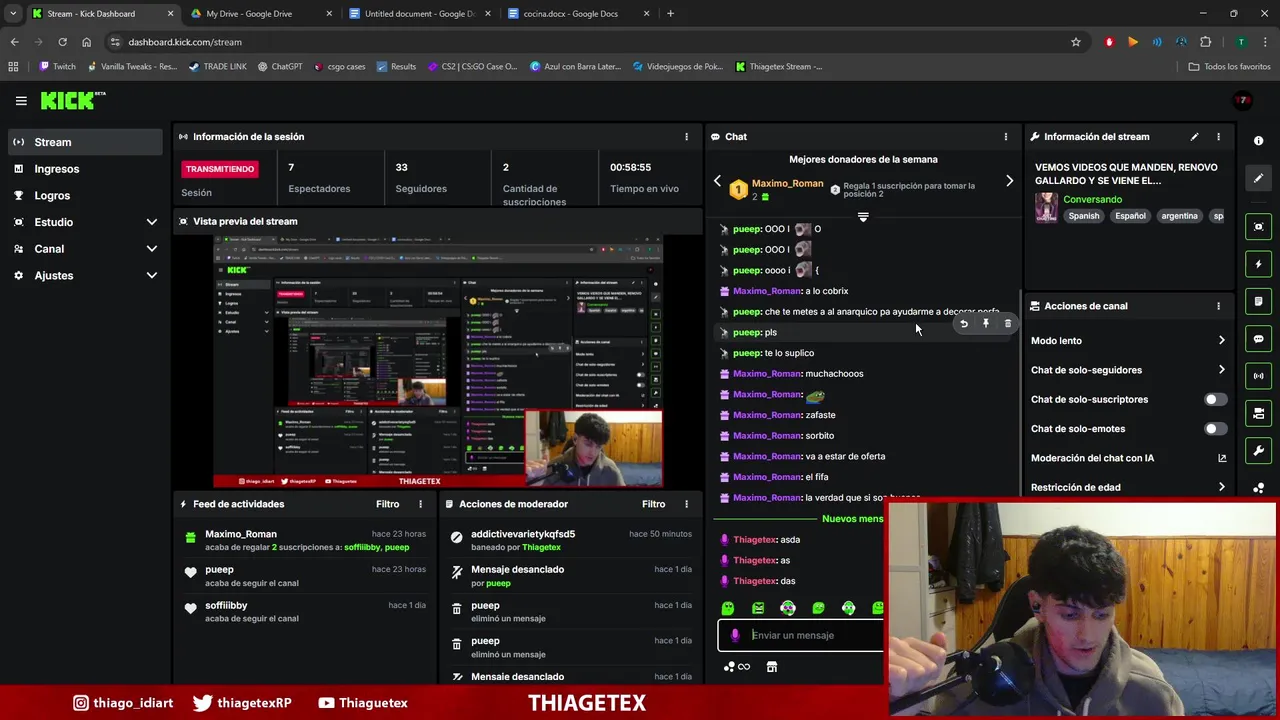This screenshot has height=720, width=1280.
Task: Click the chat bubble icon in right rail
Action: coord(1258,339)
